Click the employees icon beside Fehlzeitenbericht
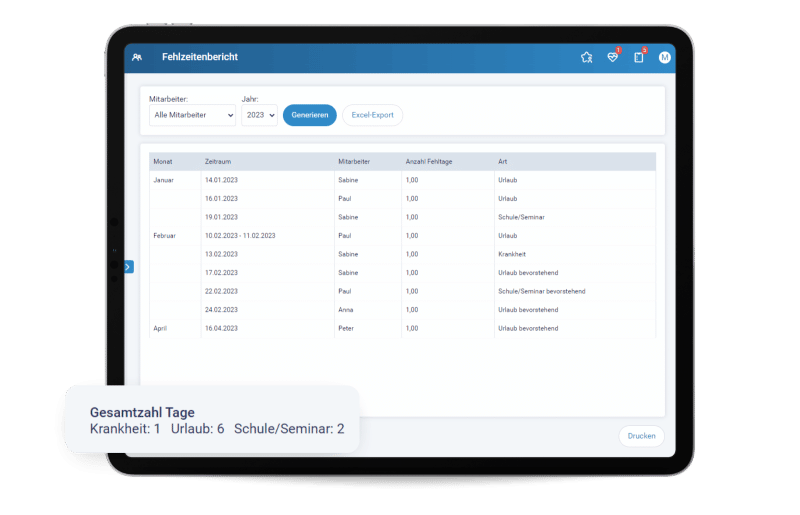Image resolution: width=800 pixels, height=515 pixels. pos(136,58)
